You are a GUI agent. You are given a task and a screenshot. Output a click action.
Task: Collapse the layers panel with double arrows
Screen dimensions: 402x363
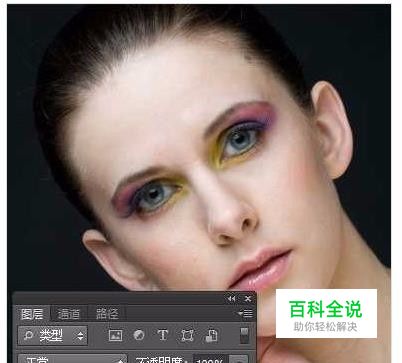pos(231,299)
